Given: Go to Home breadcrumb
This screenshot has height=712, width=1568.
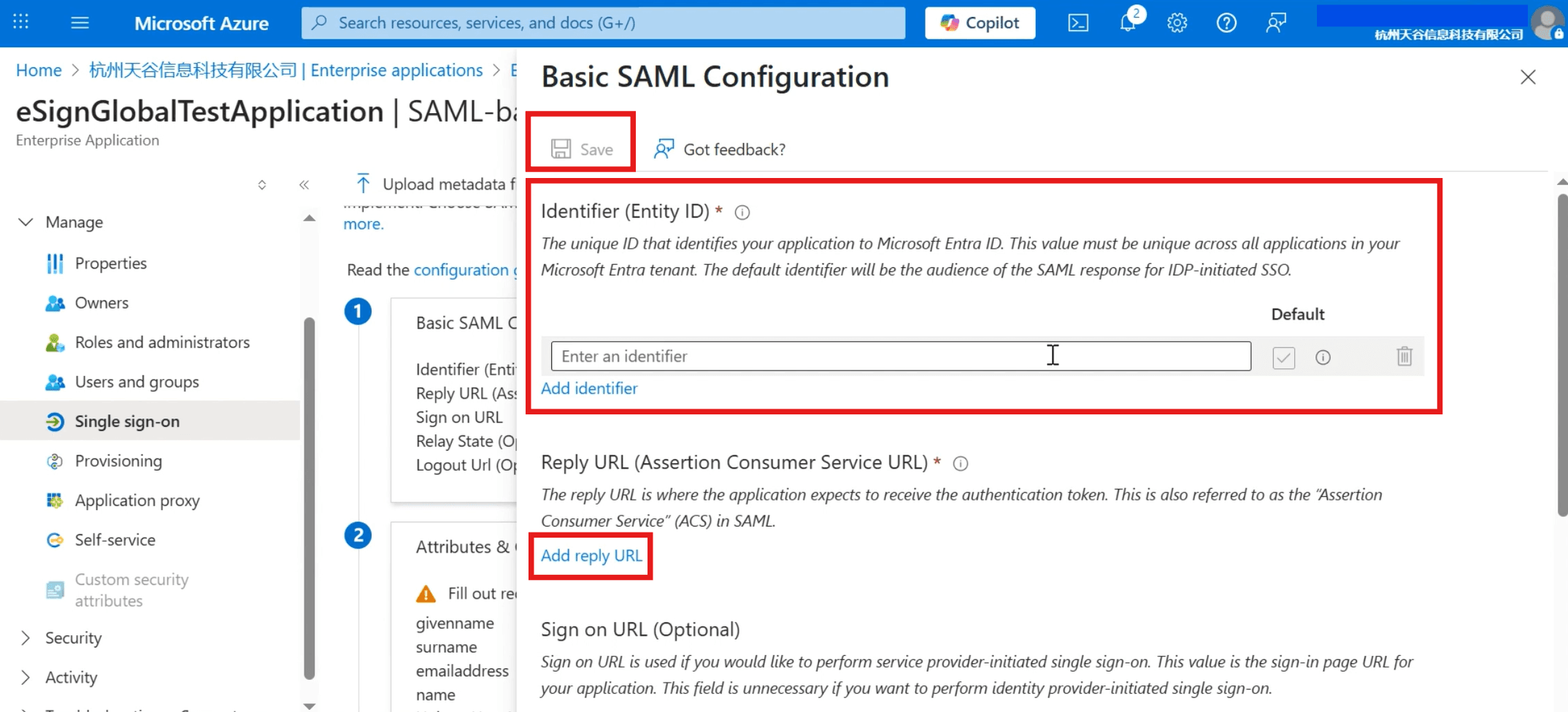Looking at the screenshot, I should click(39, 70).
